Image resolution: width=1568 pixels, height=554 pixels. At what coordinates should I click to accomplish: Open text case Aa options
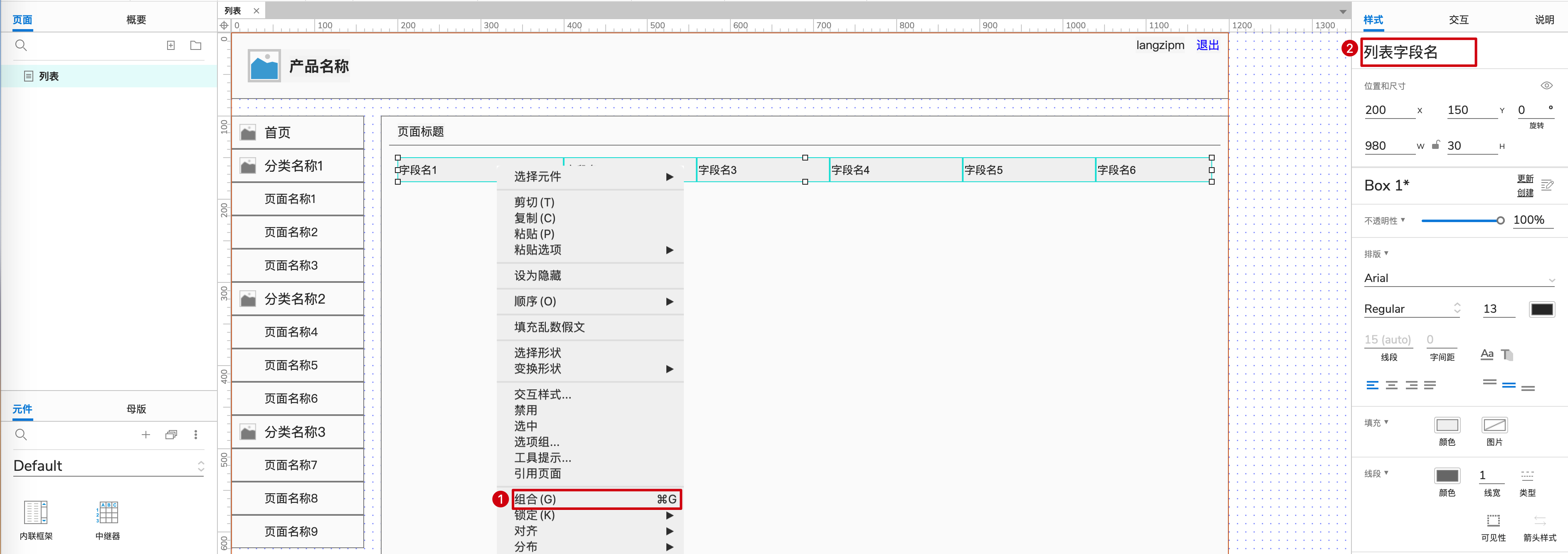[x=1487, y=354]
